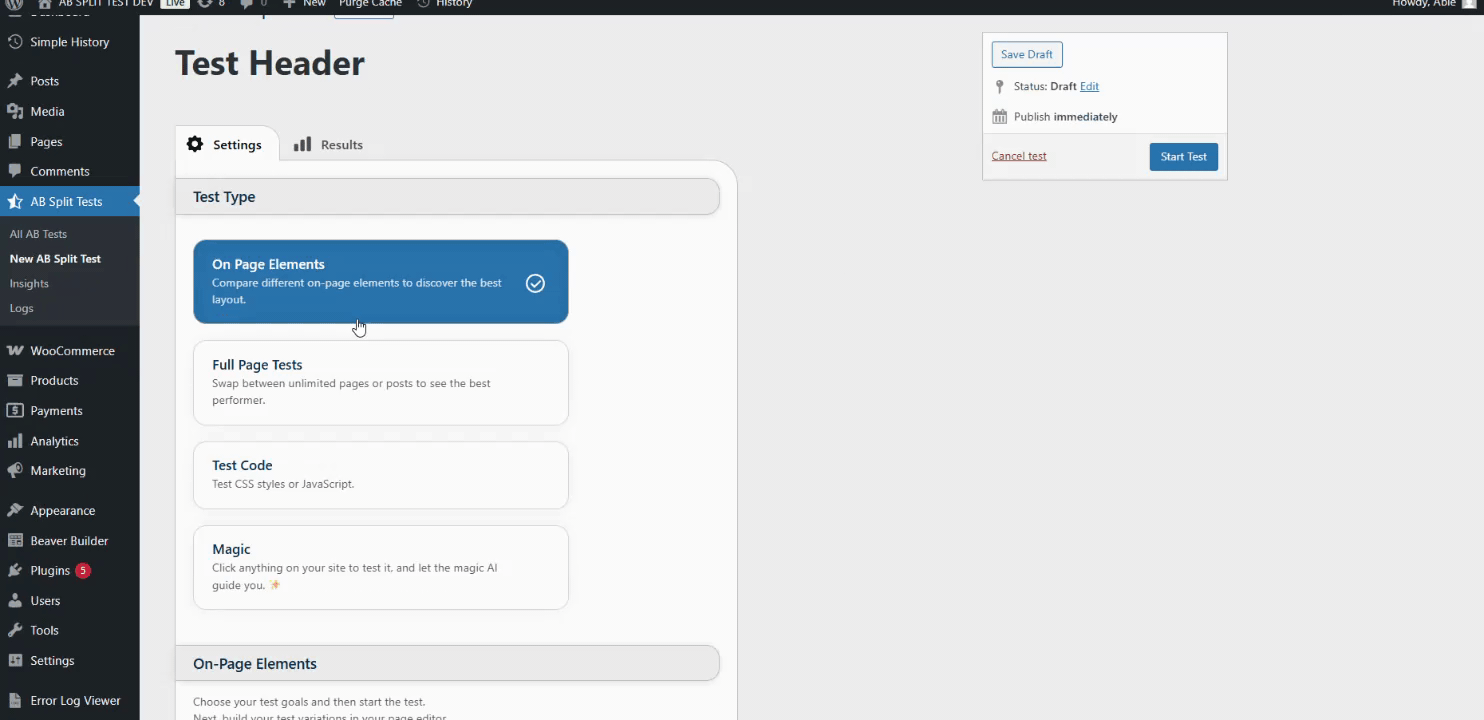Open the Media library menu icon
1484x720 pixels.
tap(15, 111)
